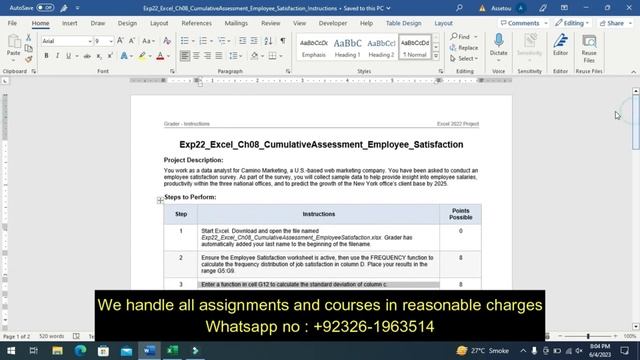Apply the Heading 2 style
This screenshot has width=640, height=360.
pos(381,47)
